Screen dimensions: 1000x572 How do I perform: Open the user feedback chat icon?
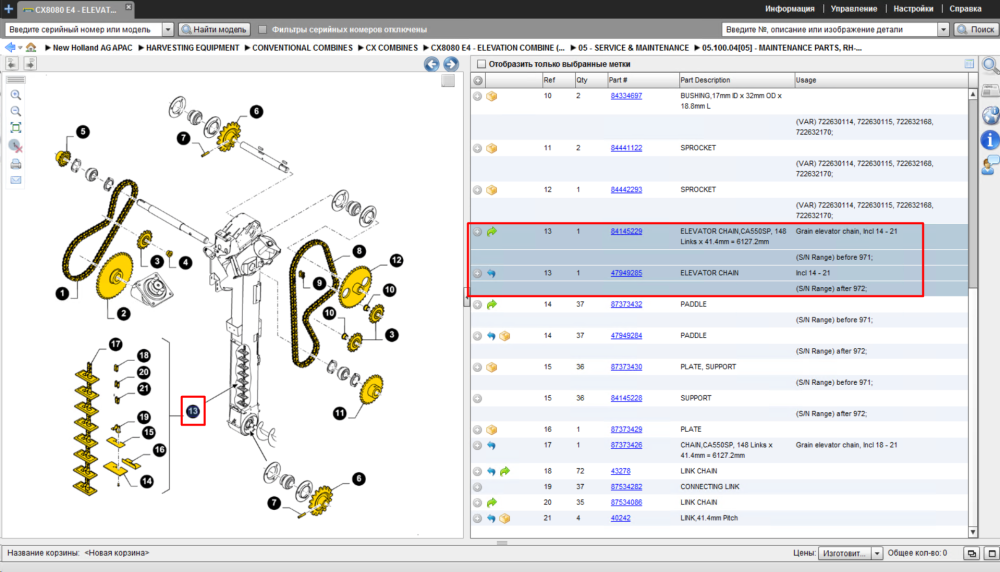point(990,165)
